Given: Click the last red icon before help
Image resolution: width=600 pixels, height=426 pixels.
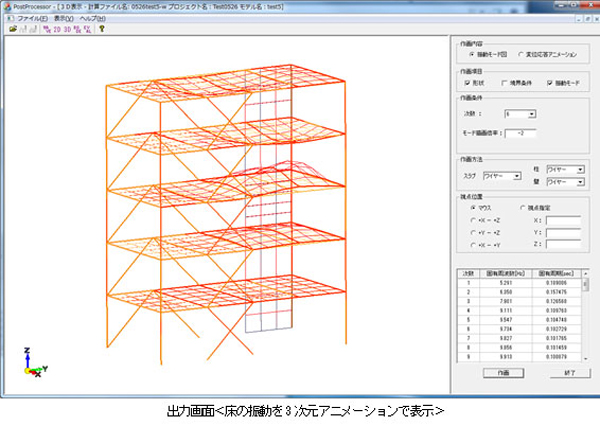Looking at the screenshot, I should 87,29.
